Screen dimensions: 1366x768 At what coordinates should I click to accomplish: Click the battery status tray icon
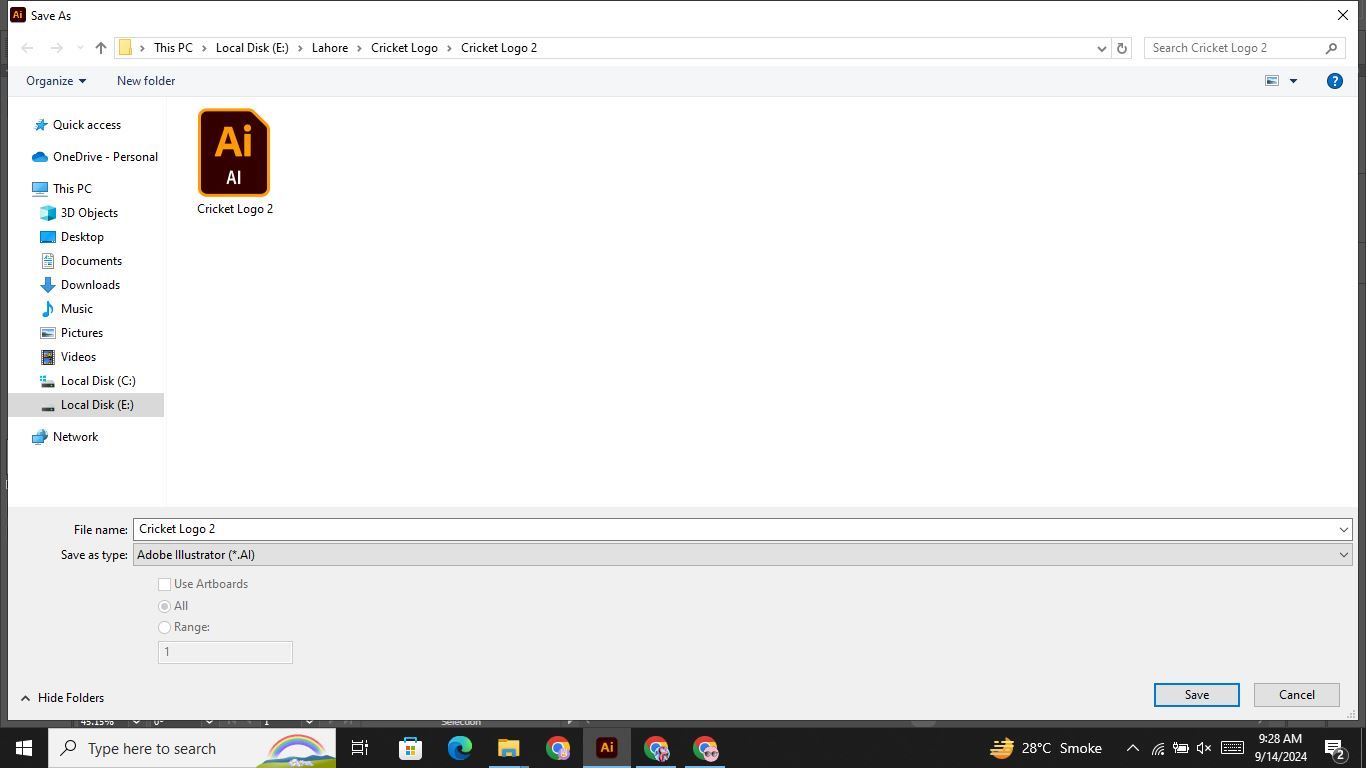(1180, 748)
